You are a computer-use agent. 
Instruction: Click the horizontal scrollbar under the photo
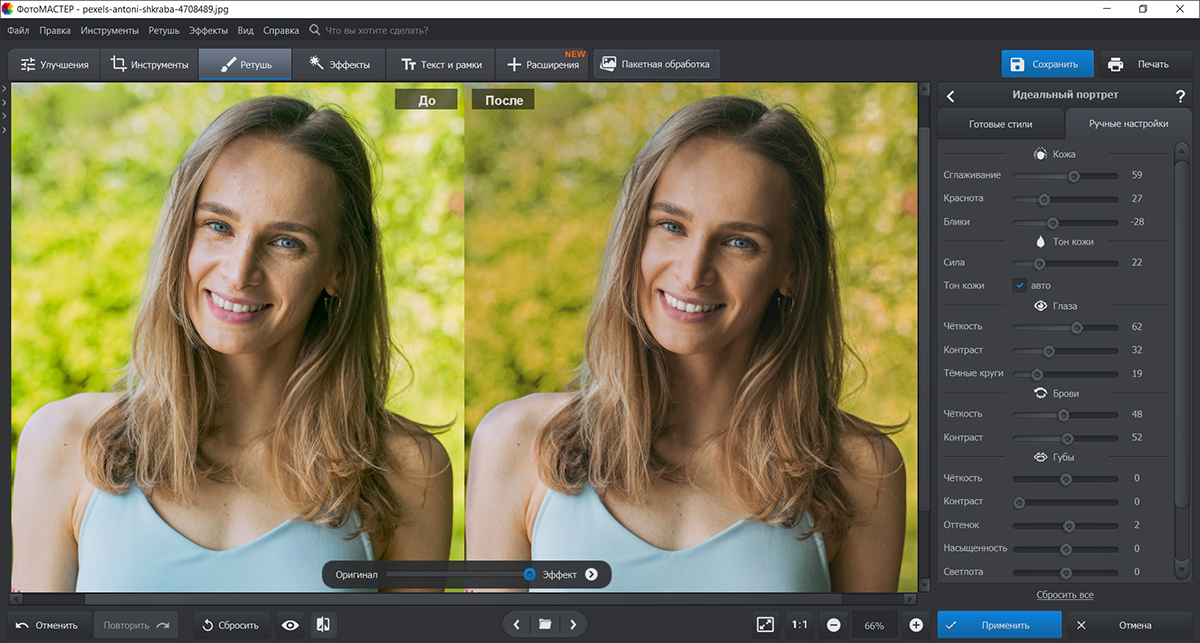pos(464,598)
